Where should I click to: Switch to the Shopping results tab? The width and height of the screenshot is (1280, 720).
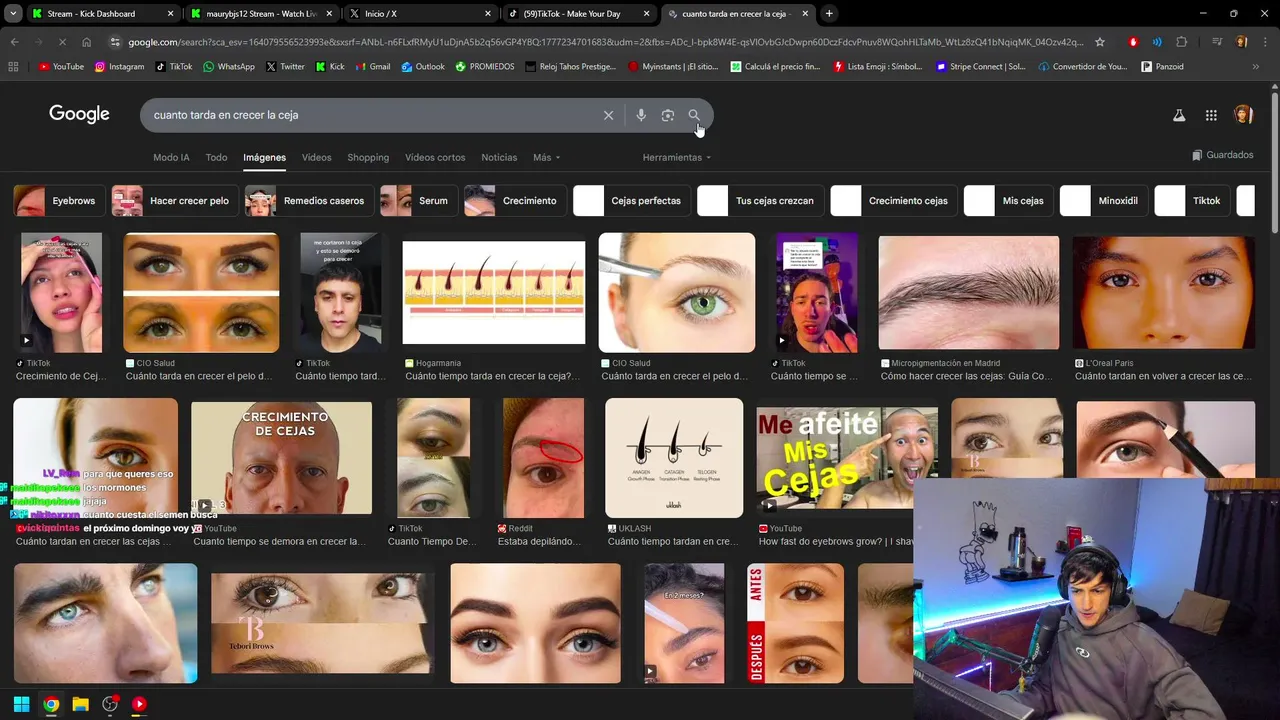[368, 157]
